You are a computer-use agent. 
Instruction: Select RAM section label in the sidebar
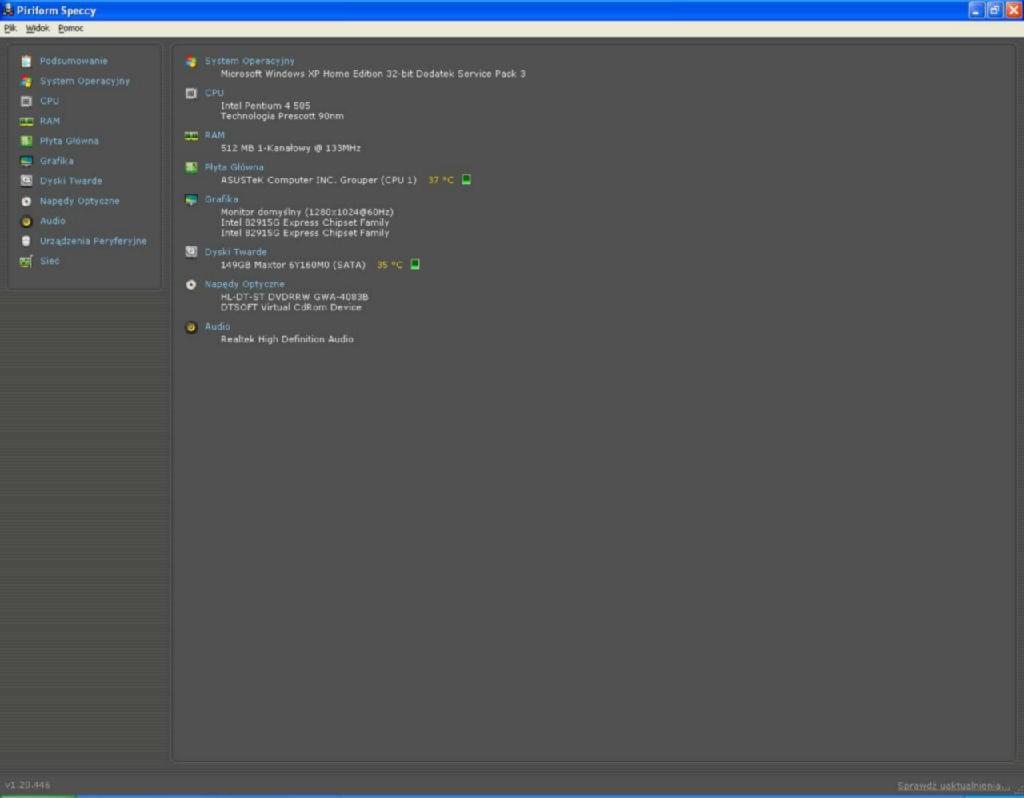click(x=50, y=121)
